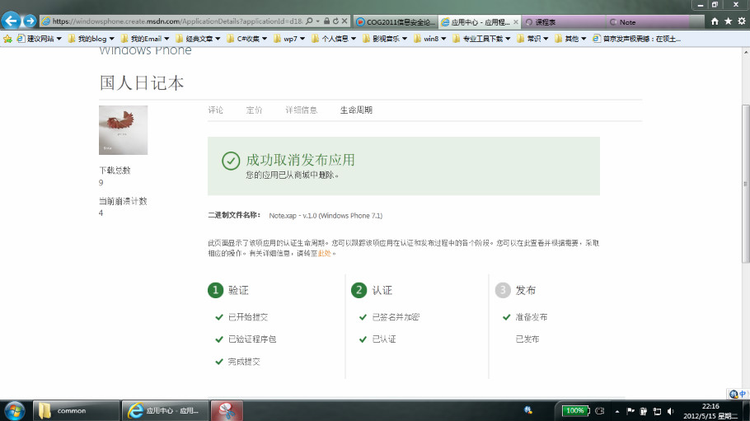Click the camera-shaped icon beside battery
This screenshot has width=750, height=421.
[x=600, y=410]
